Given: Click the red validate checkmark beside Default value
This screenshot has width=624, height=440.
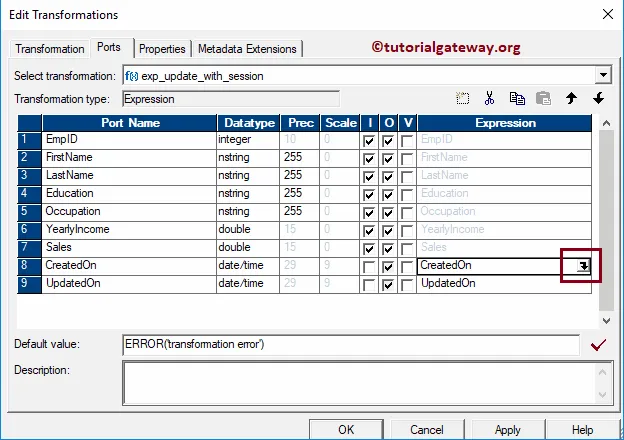Looking at the screenshot, I should (x=598, y=345).
